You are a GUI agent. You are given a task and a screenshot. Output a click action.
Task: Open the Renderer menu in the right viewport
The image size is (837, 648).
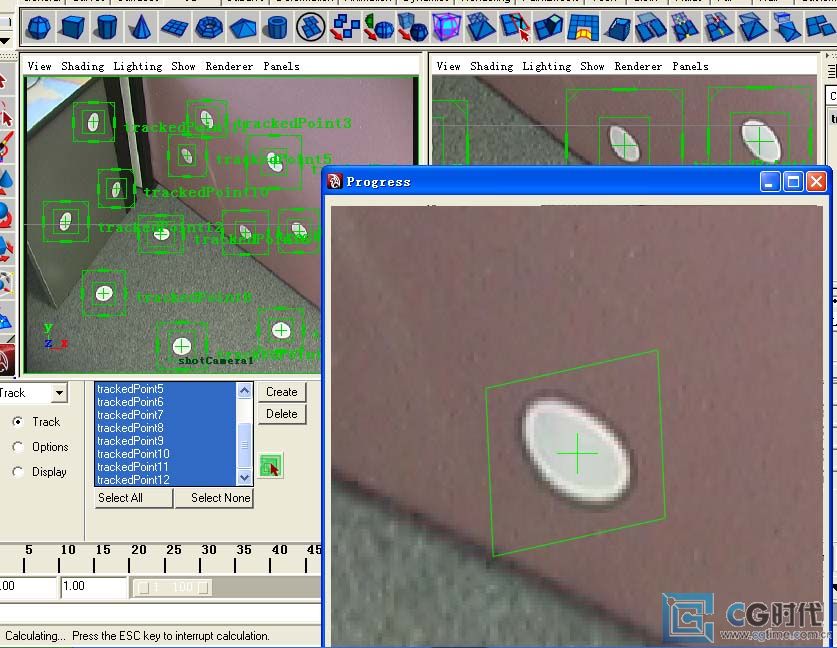pos(638,66)
